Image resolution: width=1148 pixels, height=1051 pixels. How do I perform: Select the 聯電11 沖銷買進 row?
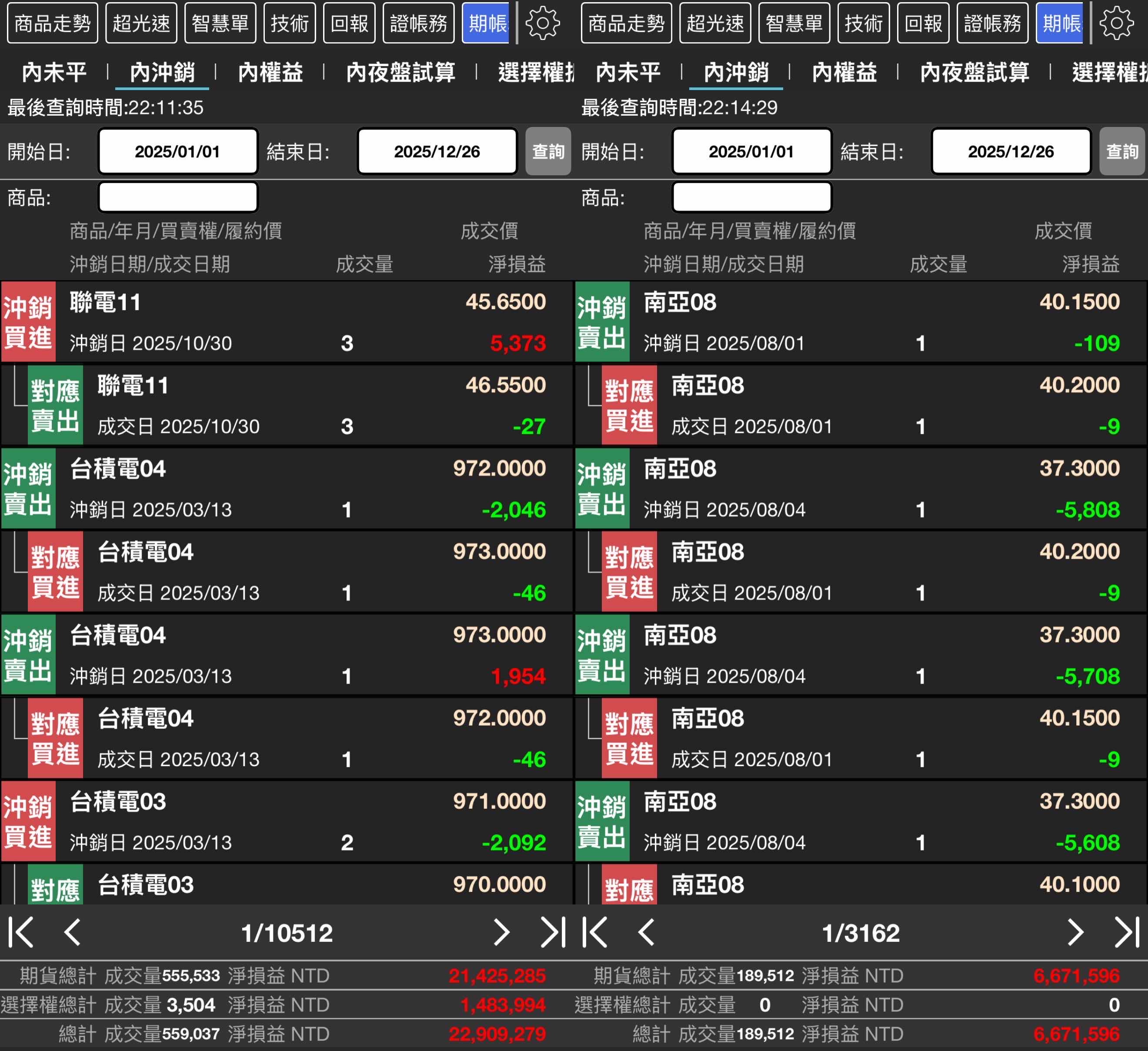(285, 322)
